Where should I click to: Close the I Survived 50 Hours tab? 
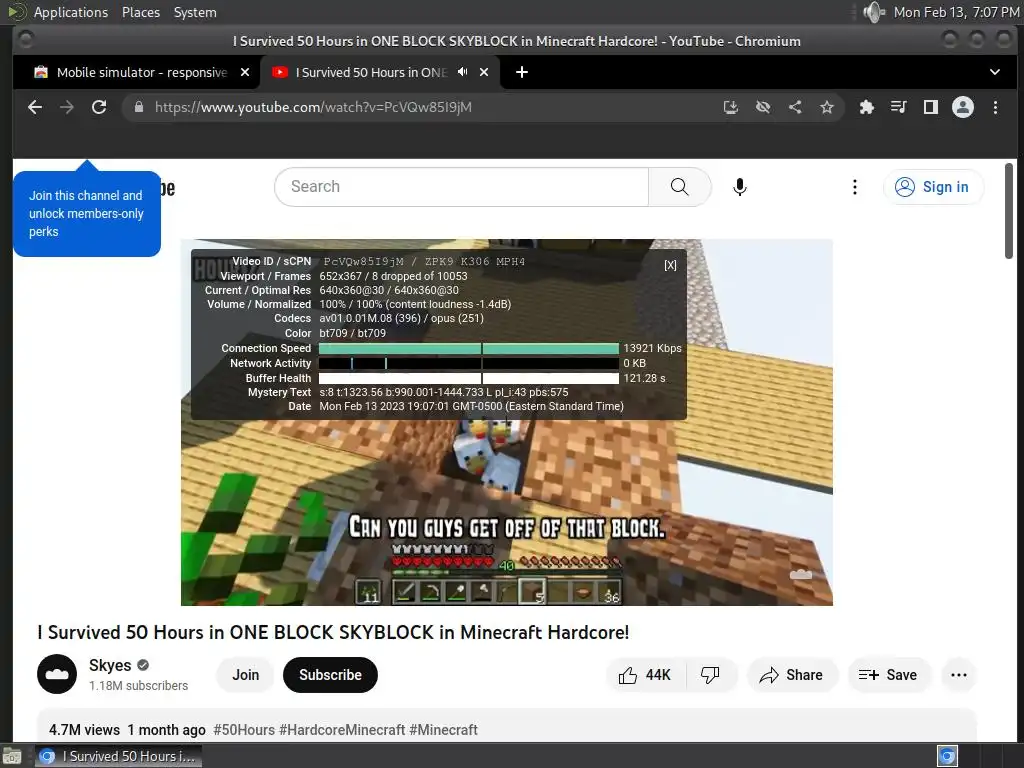484,72
